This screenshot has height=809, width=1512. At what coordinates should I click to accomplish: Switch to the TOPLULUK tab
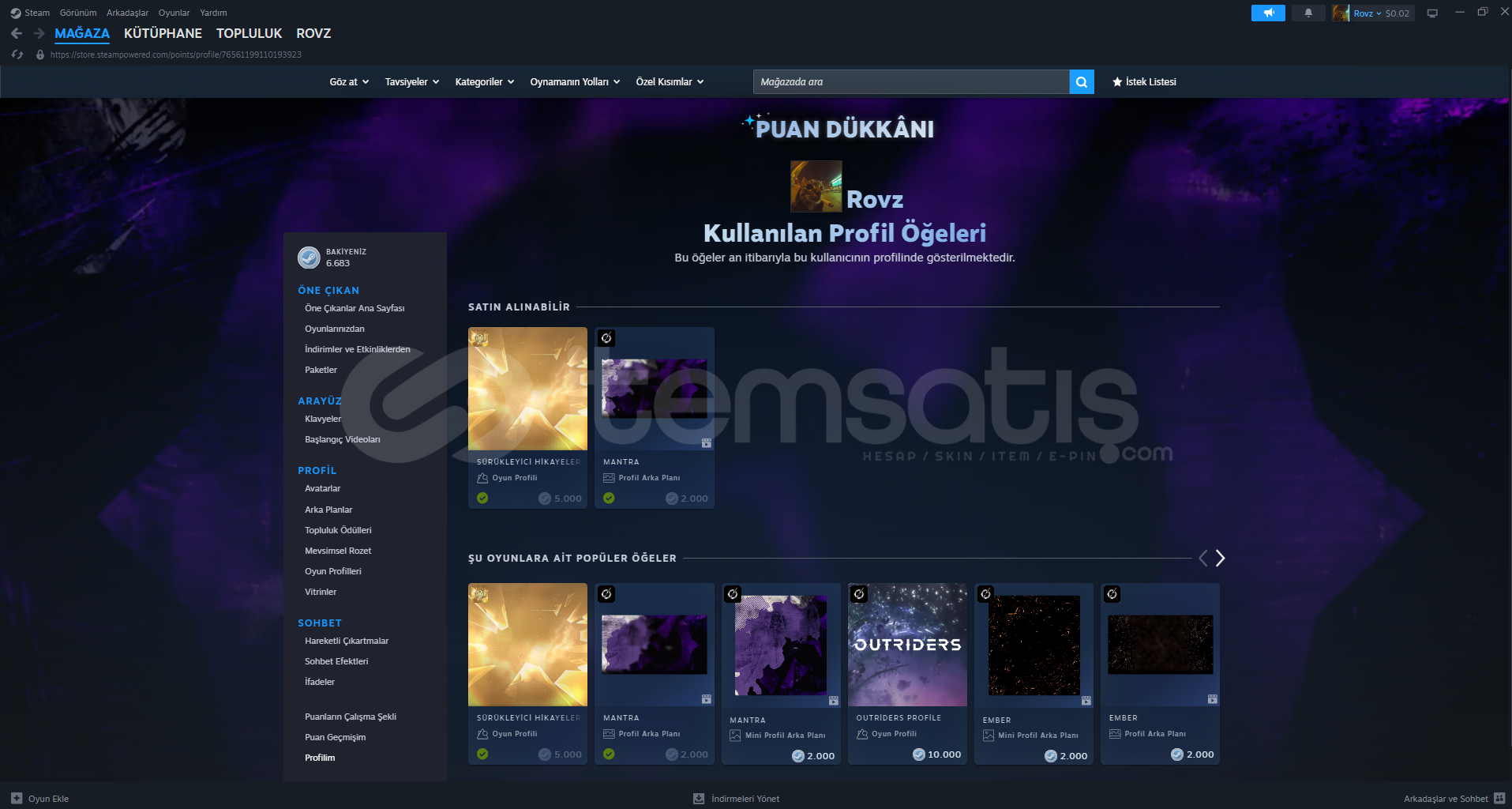[x=249, y=33]
